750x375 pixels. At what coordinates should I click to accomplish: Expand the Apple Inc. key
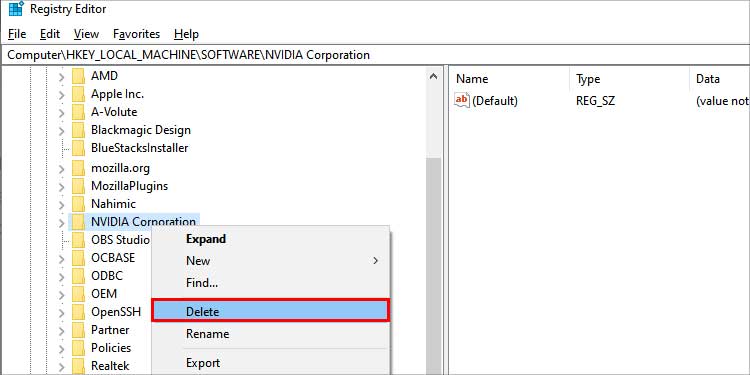61,95
